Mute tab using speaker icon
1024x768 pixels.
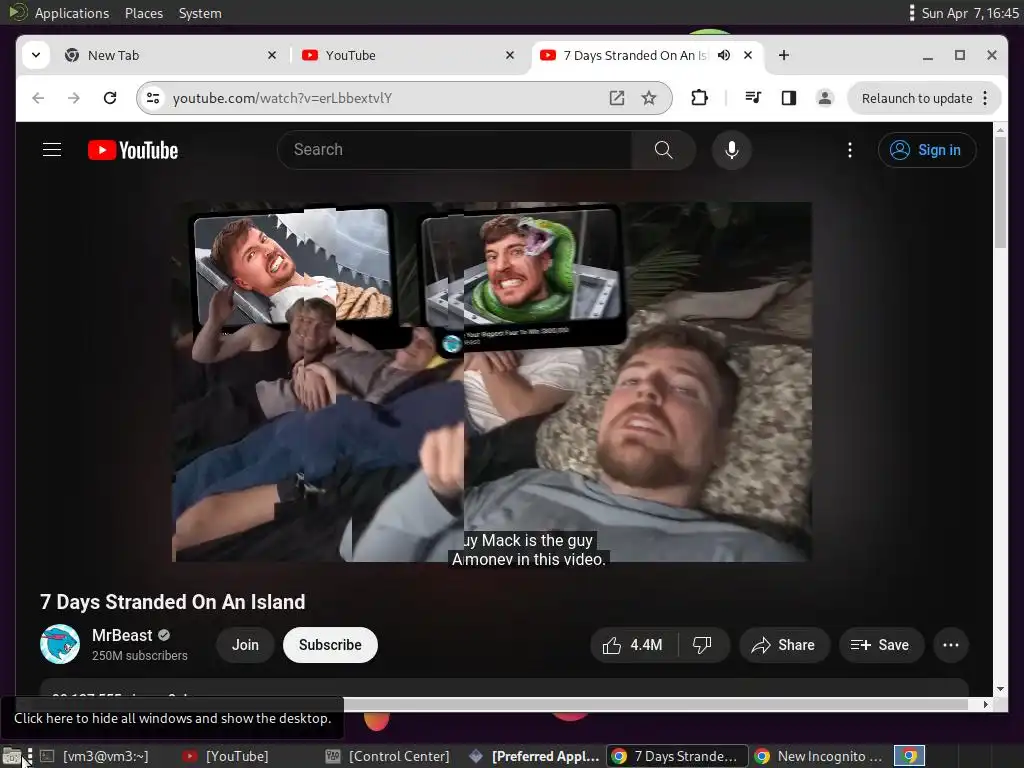click(x=724, y=56)
